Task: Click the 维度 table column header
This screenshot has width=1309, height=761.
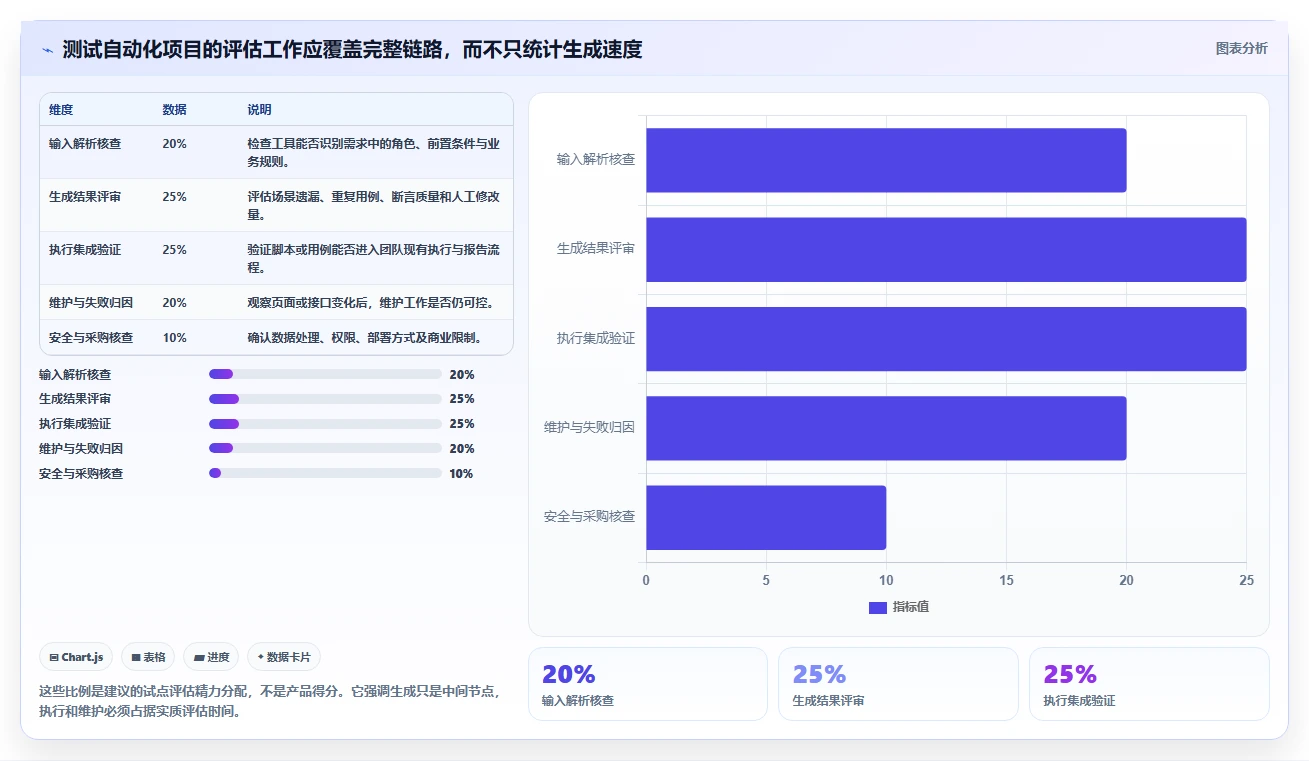Action: [x=61, y=110]
